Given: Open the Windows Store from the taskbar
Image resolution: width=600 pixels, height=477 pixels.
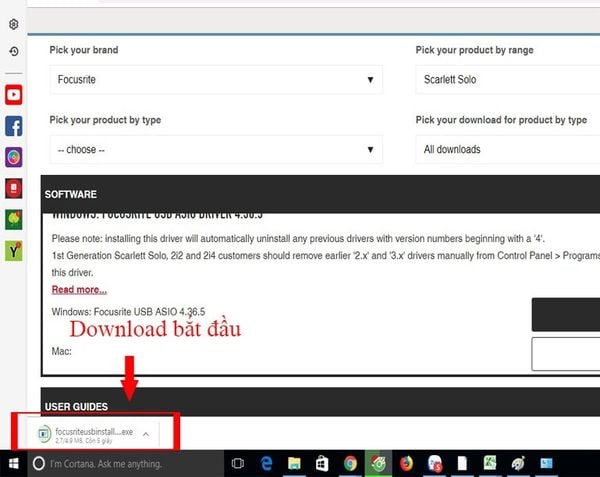Looking at the screenshot, I should [322, 464].
